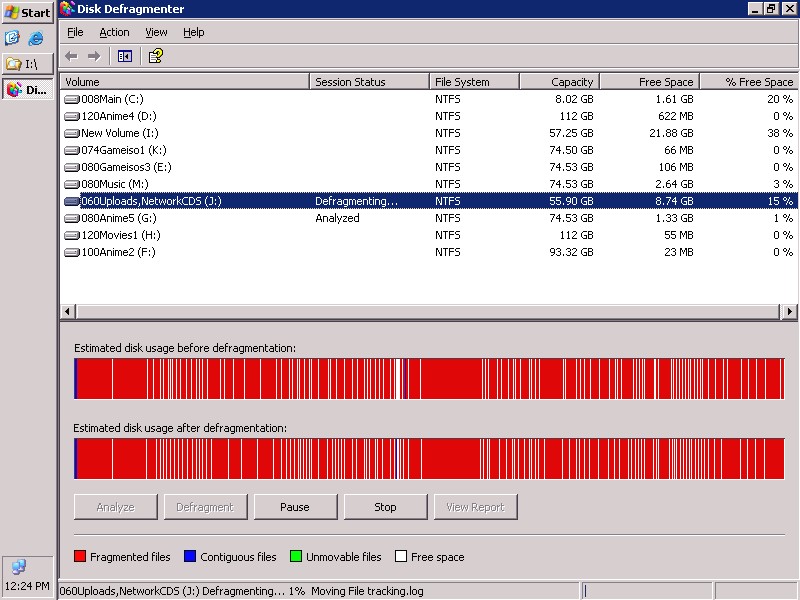Sort by the Free Space column header

[x=649, y=82]
